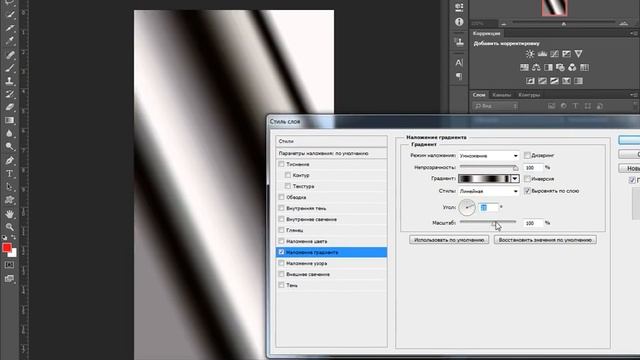
Task: Toggle Quick Mask mode
Action: pos(9,265)
